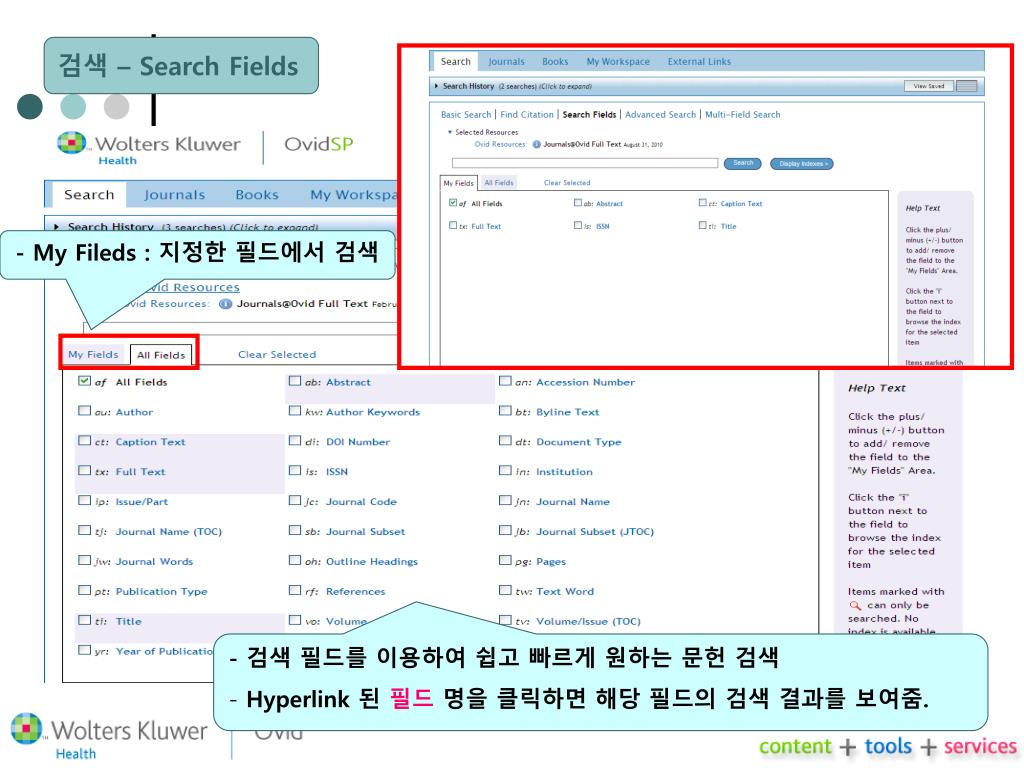The height and width of the screenshot is (768, 1024).
Task: Toggle af All Fields checkbox in inset screenshot
Action: pyautogui.click(x=453, y=203)
